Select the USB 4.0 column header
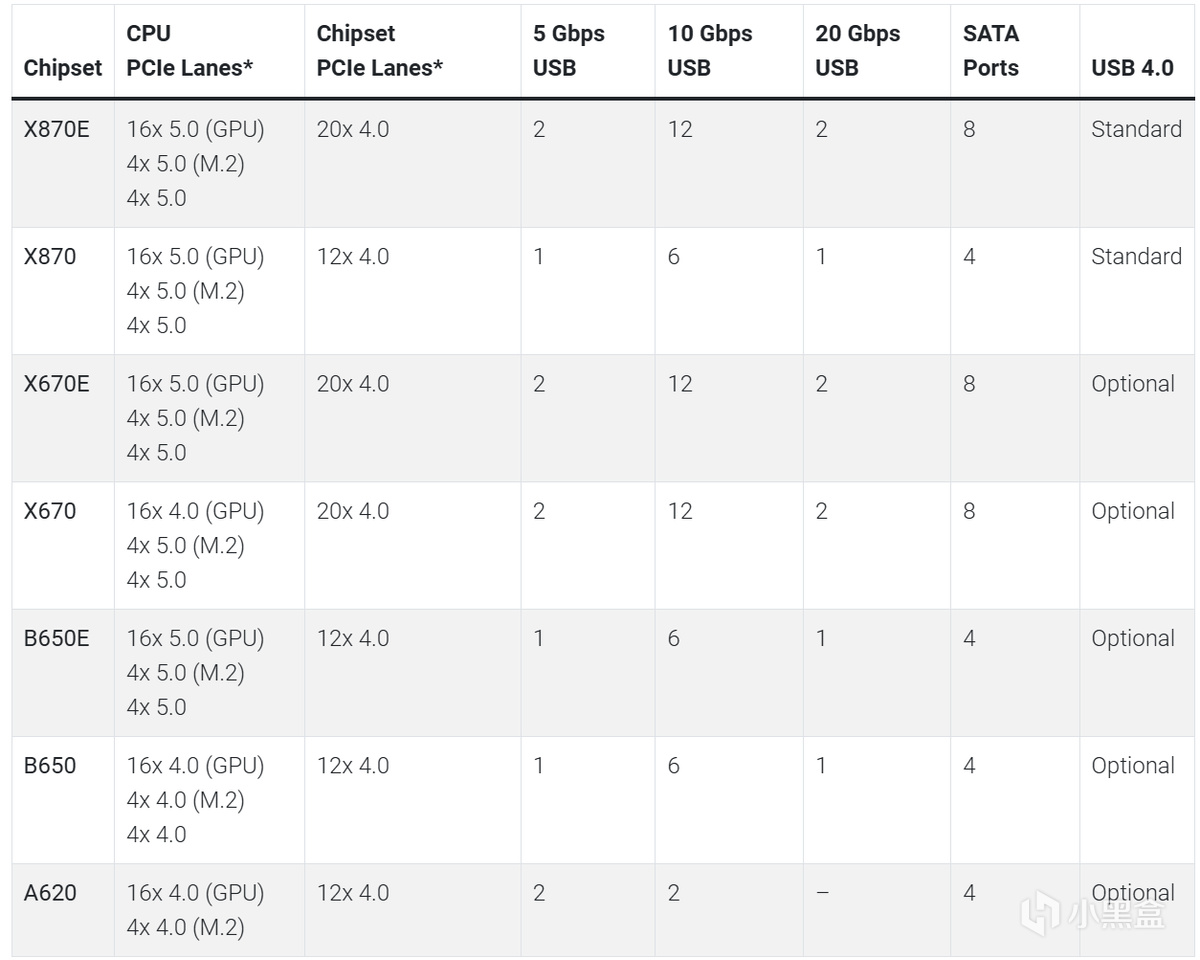This screenshot has height=960, width=1200. pos(1132,68)
